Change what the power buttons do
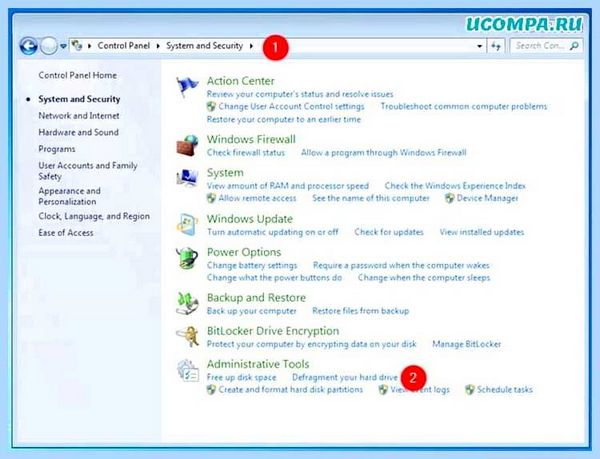600x459 pixels. pos(274,278)
